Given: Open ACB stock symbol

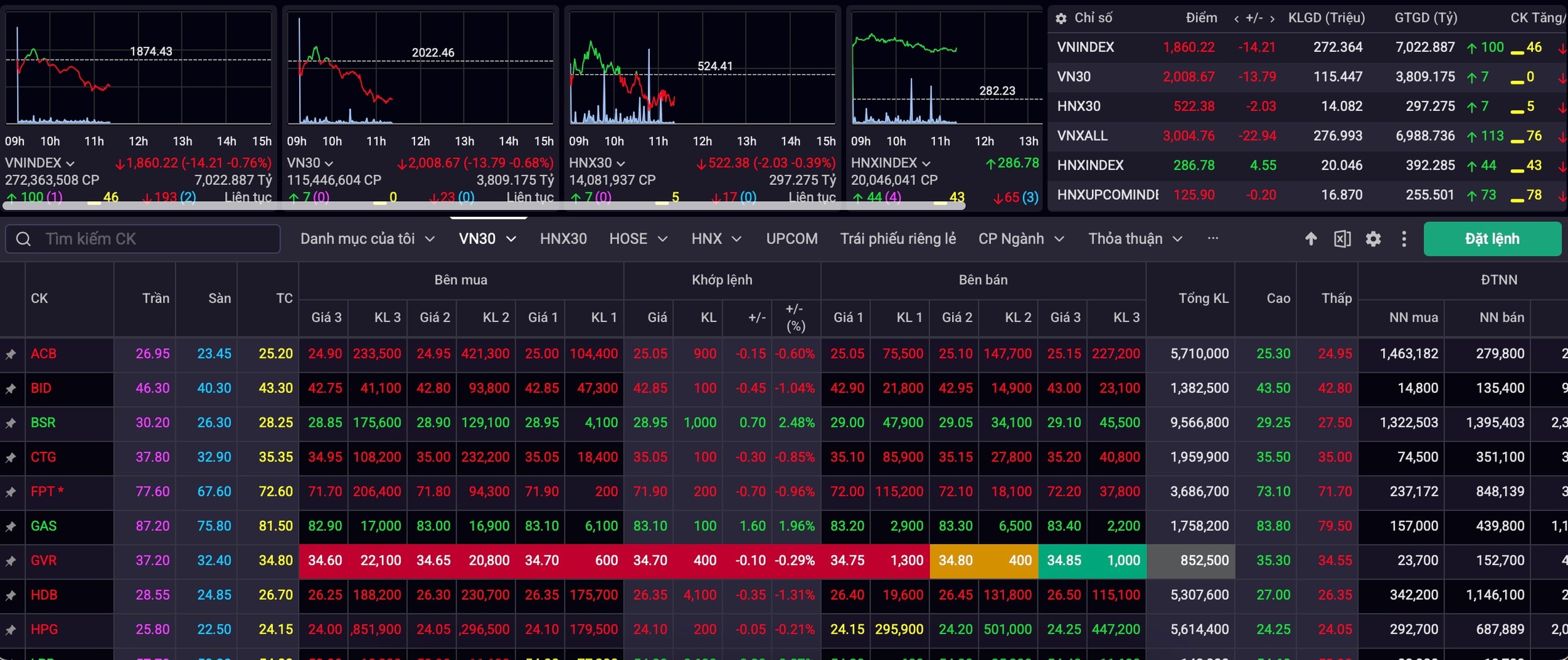Looking at the screenshot, I should click(44, 354).
